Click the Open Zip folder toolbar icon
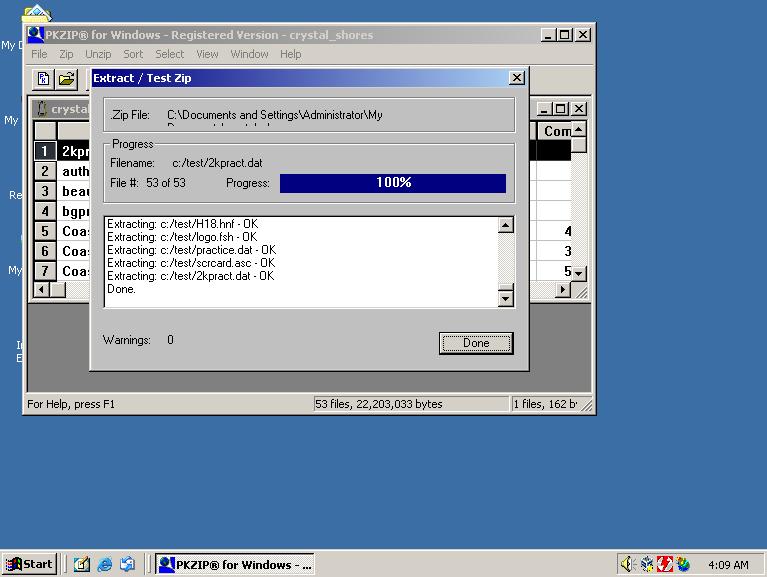This screenshot has height=577, width=767. 66,78
